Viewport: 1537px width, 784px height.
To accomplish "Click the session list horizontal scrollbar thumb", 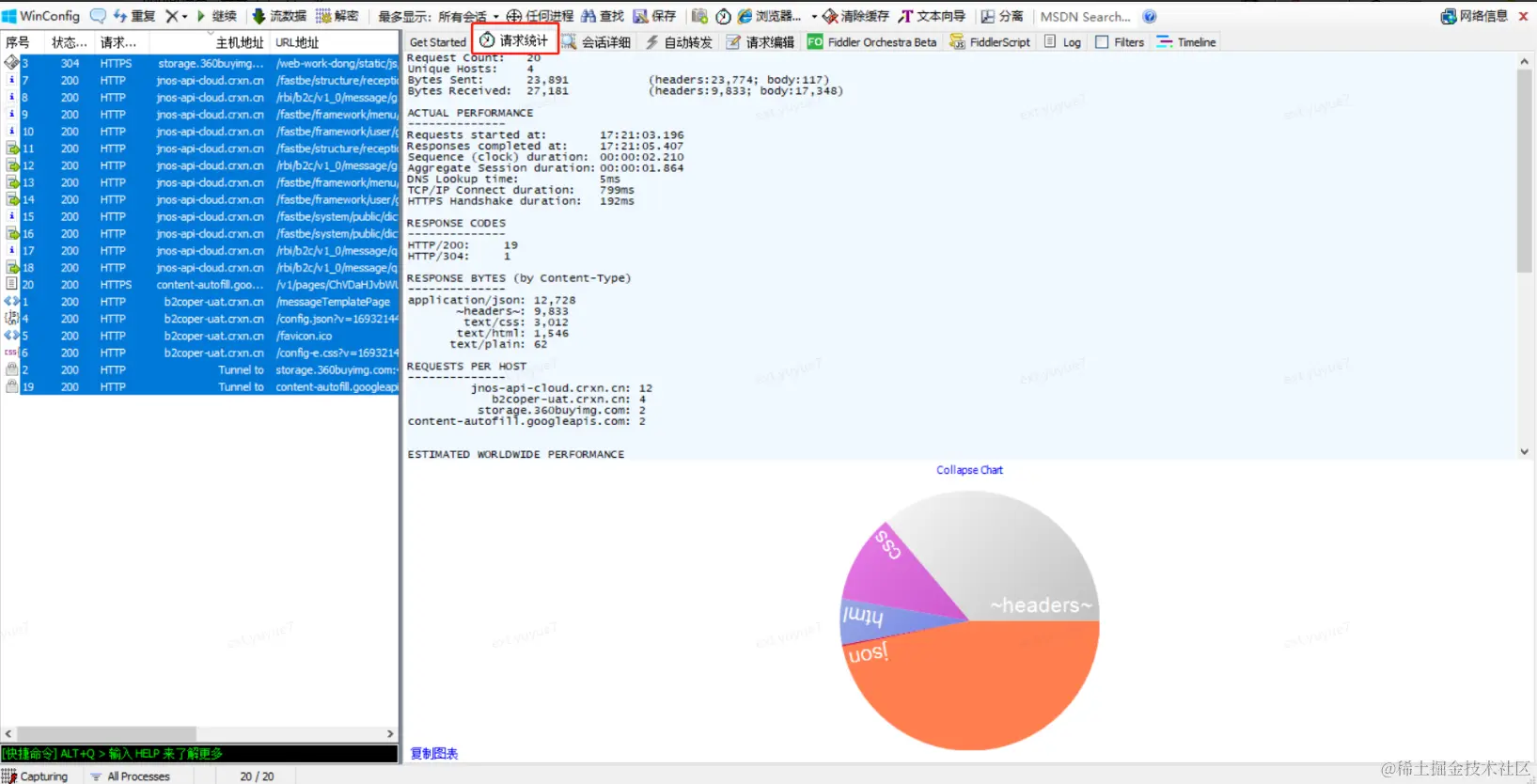I will click(105, 733).
